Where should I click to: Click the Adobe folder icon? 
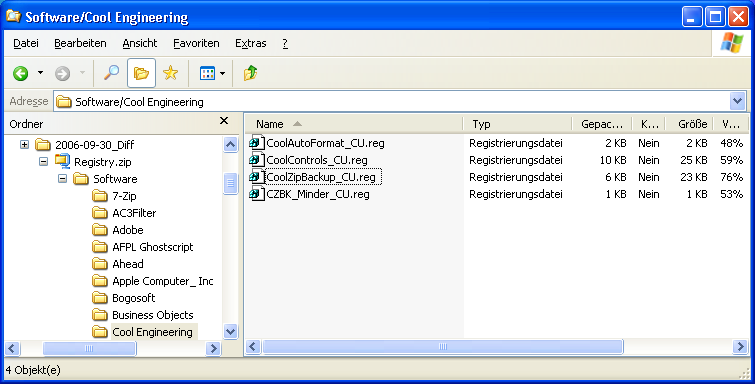[x=100, y=230]
